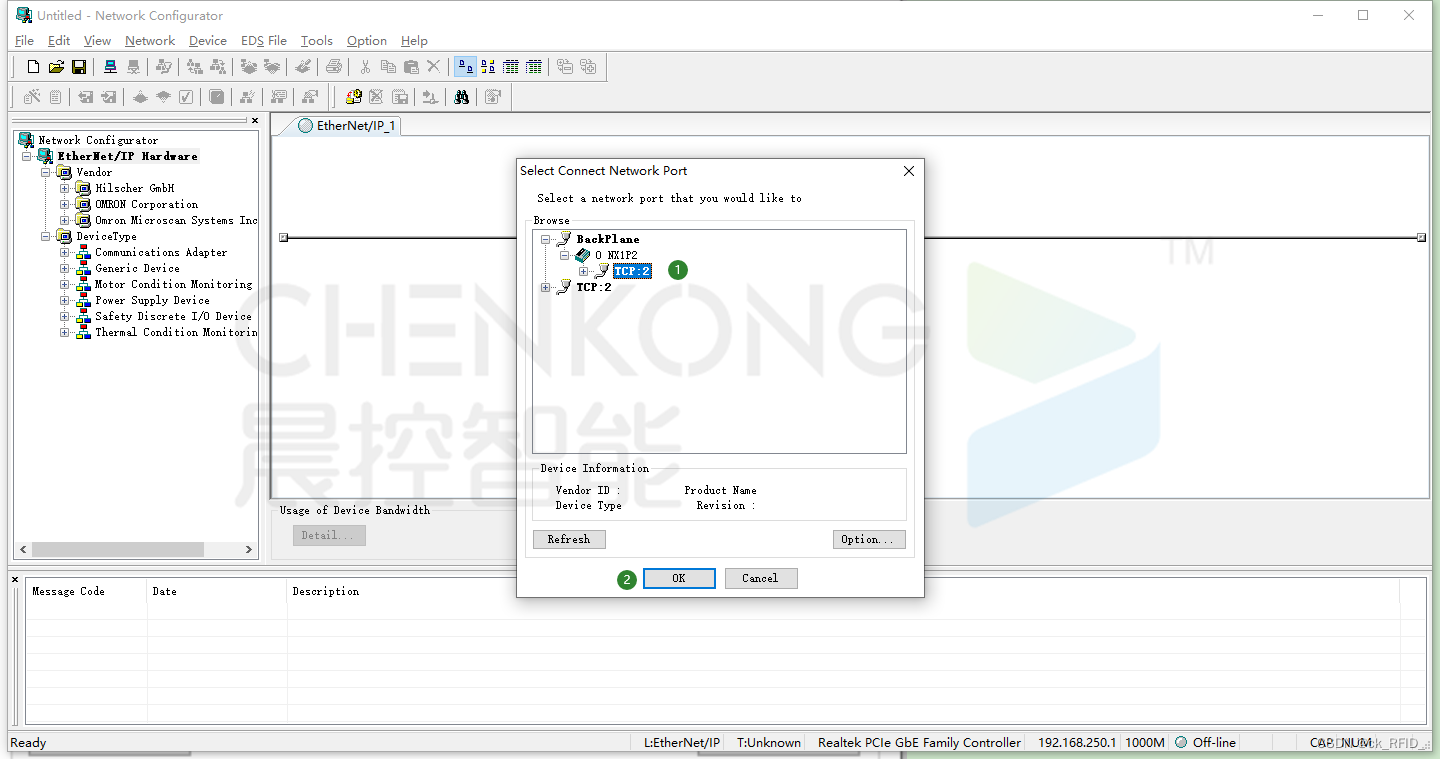Screen dimensions: 1440x759
Task: Expand the OMRON Corporation vendor node
Action: [x=65, y=205]
